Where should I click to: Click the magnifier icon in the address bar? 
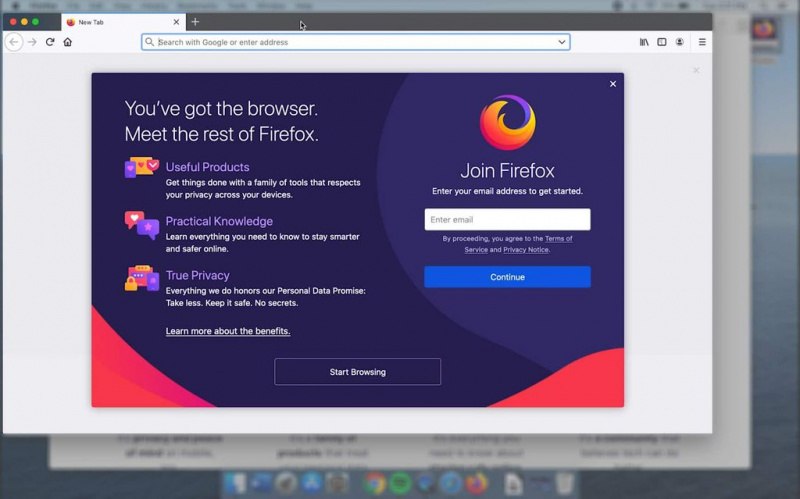coord(149,42)
